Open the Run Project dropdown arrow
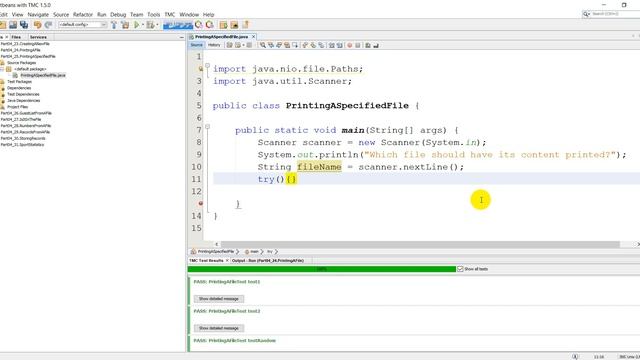The height and width of the screenshot is (360, 640). pos(143,25)
